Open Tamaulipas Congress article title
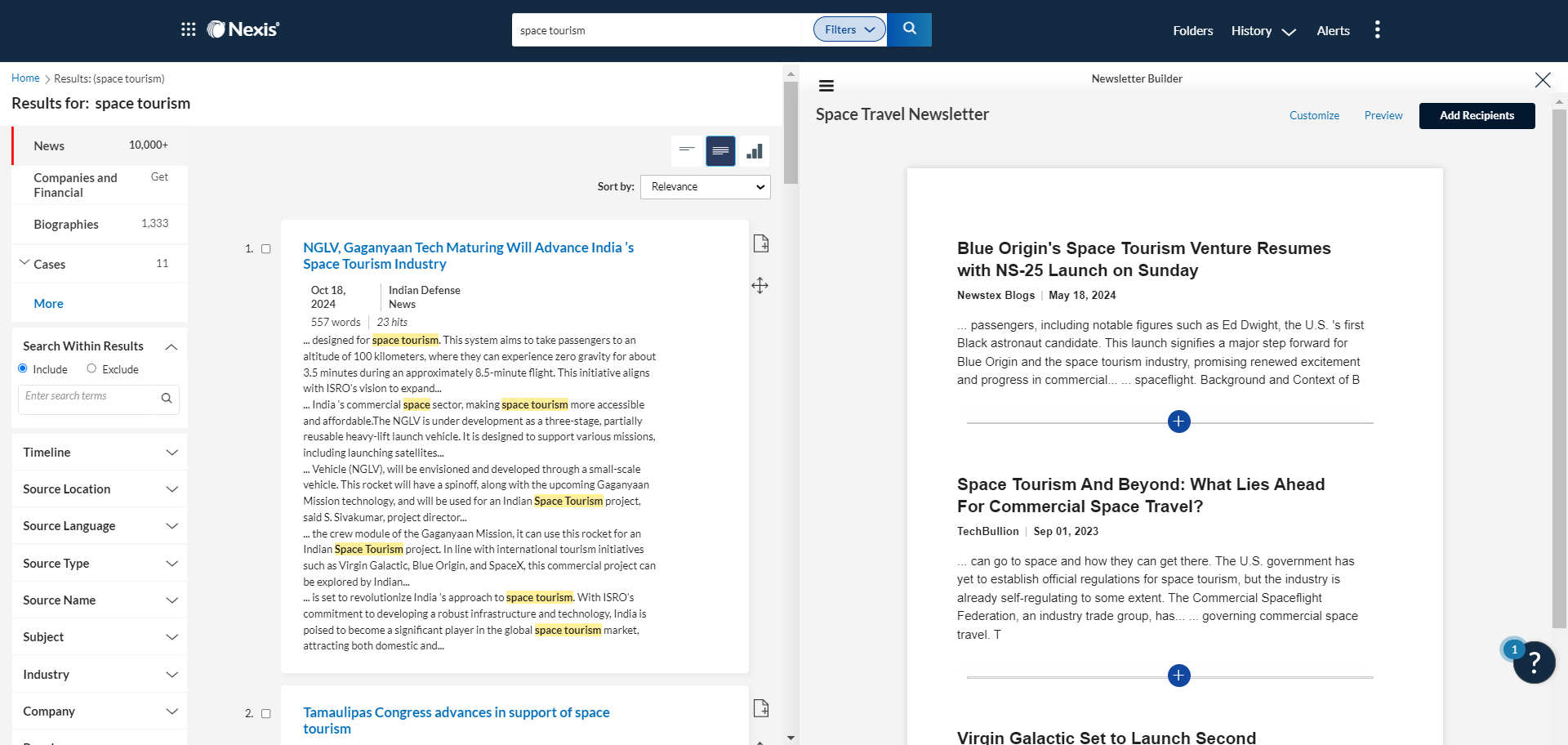The width and height of the screenshot is (1568, 745). (456, 720)
